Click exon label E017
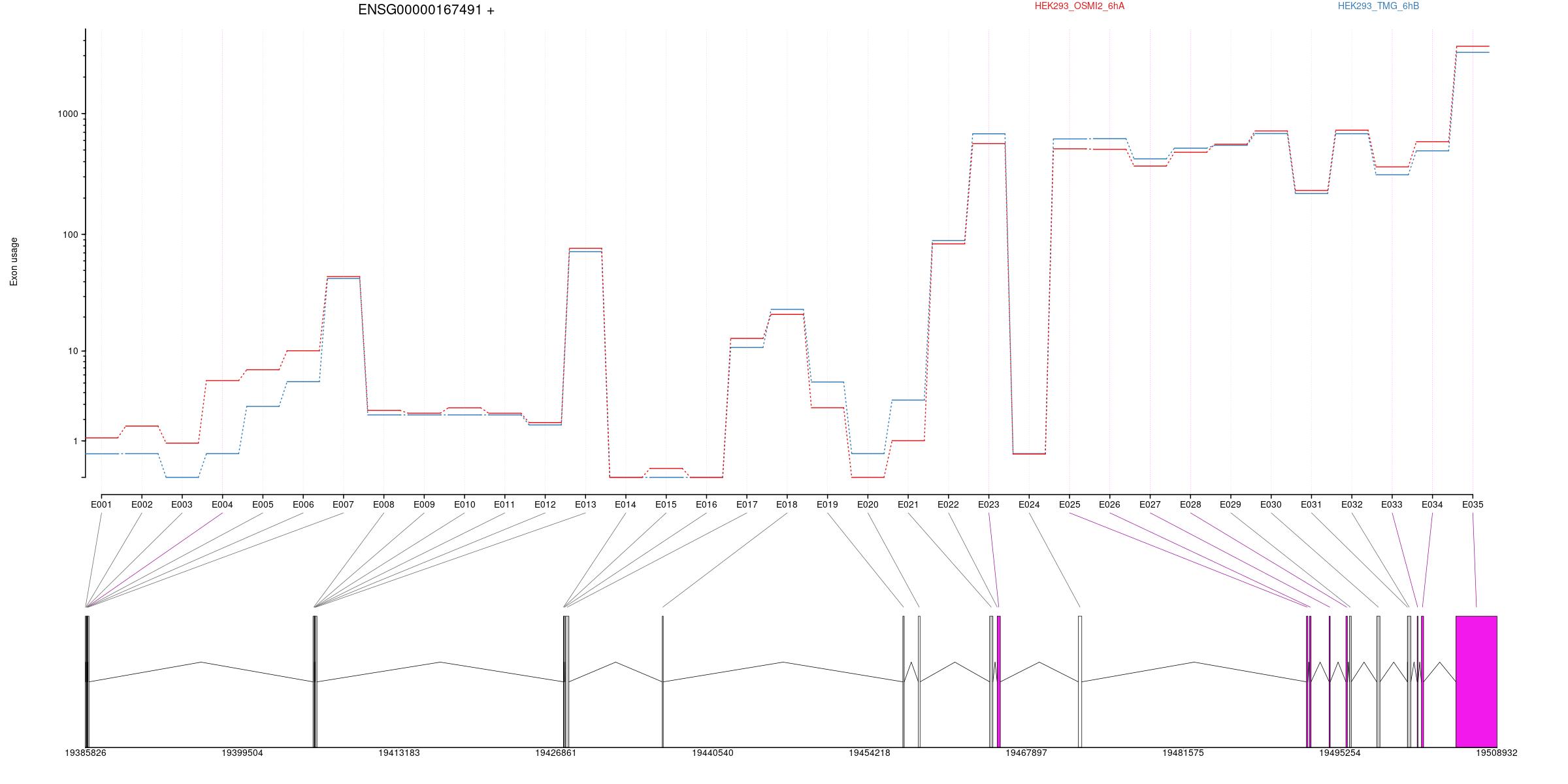Screen dimensions: 1568x784 point(747,504)
